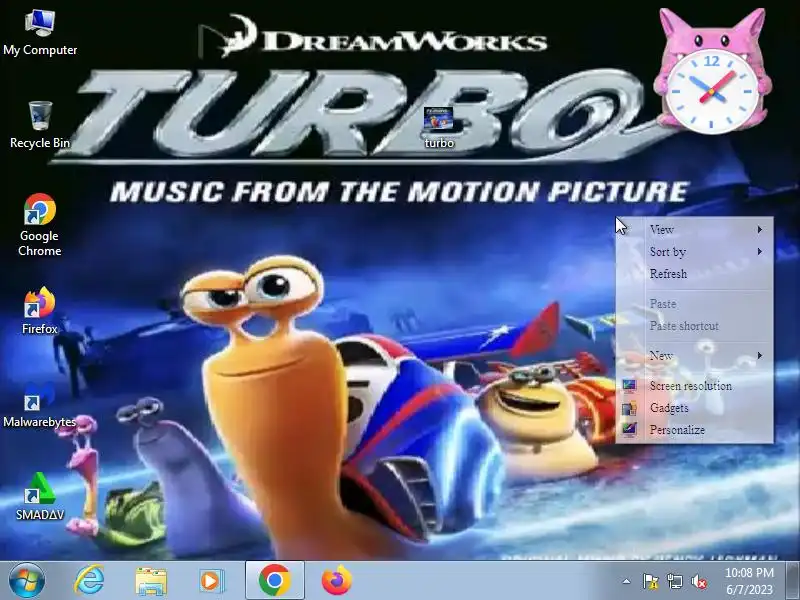Click the Gadgets menu icon
This screenshot has width=800, height=600.
(x=629, y=408)
